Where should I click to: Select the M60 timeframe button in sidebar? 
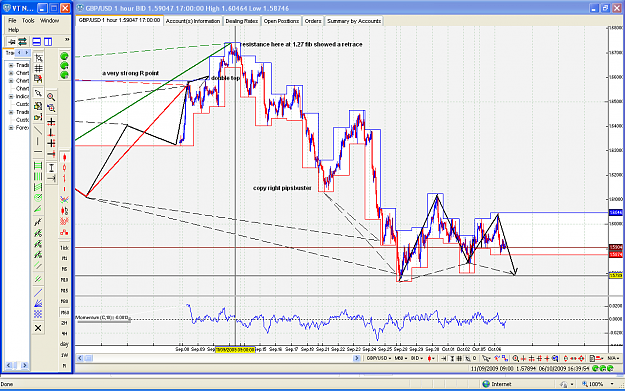coord(64,312)
